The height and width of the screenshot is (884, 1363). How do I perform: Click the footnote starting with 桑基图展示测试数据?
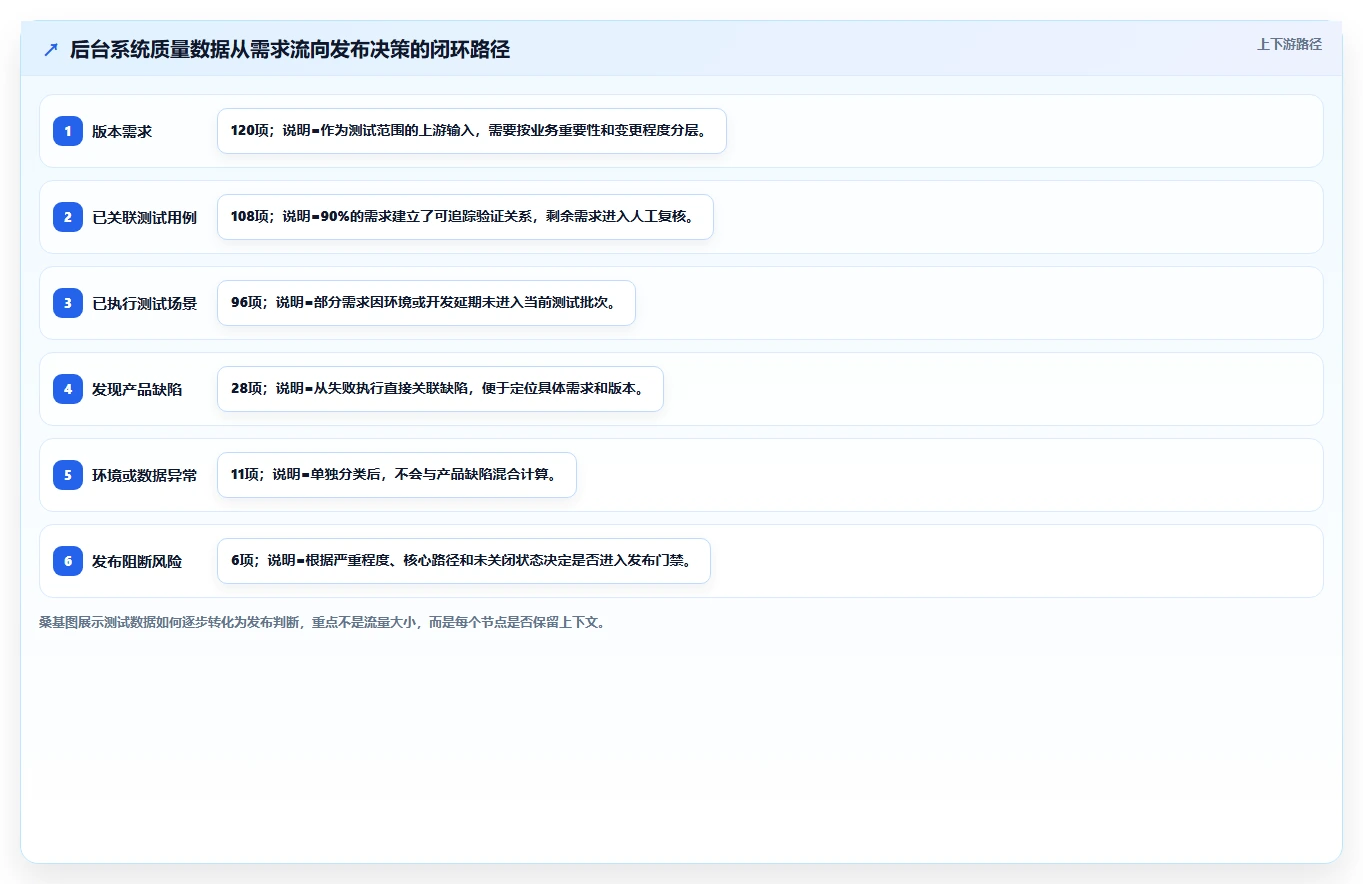pyautogui.click(x=322, y=622)
